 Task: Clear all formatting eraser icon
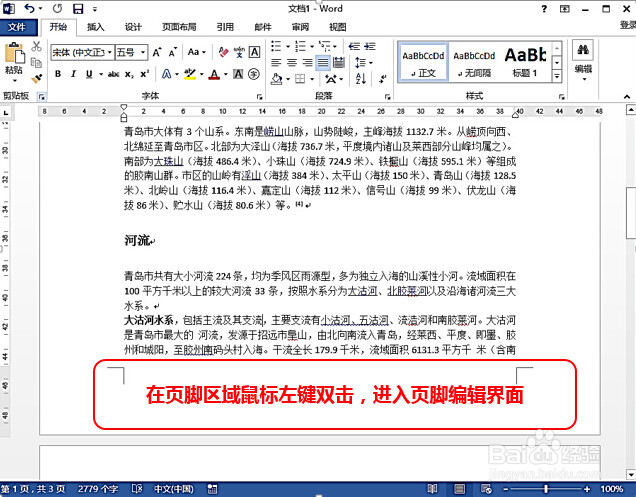pos(223,52)
